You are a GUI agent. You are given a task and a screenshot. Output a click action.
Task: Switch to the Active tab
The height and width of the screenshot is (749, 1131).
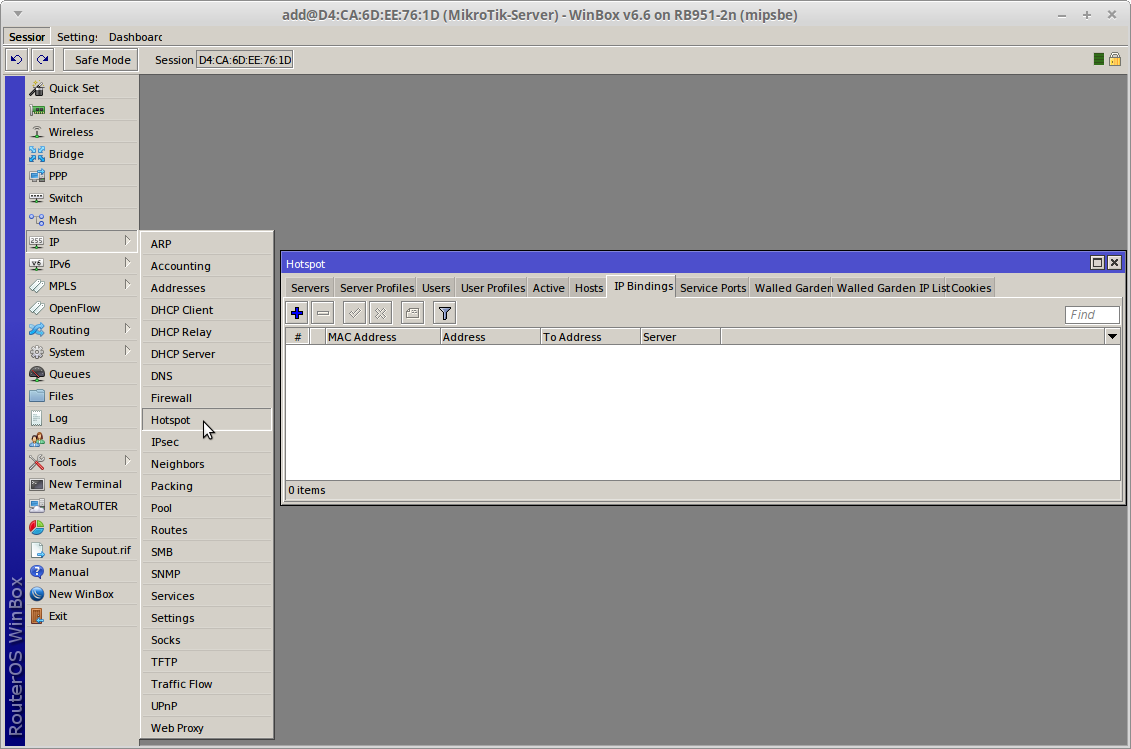click(549, 288)
